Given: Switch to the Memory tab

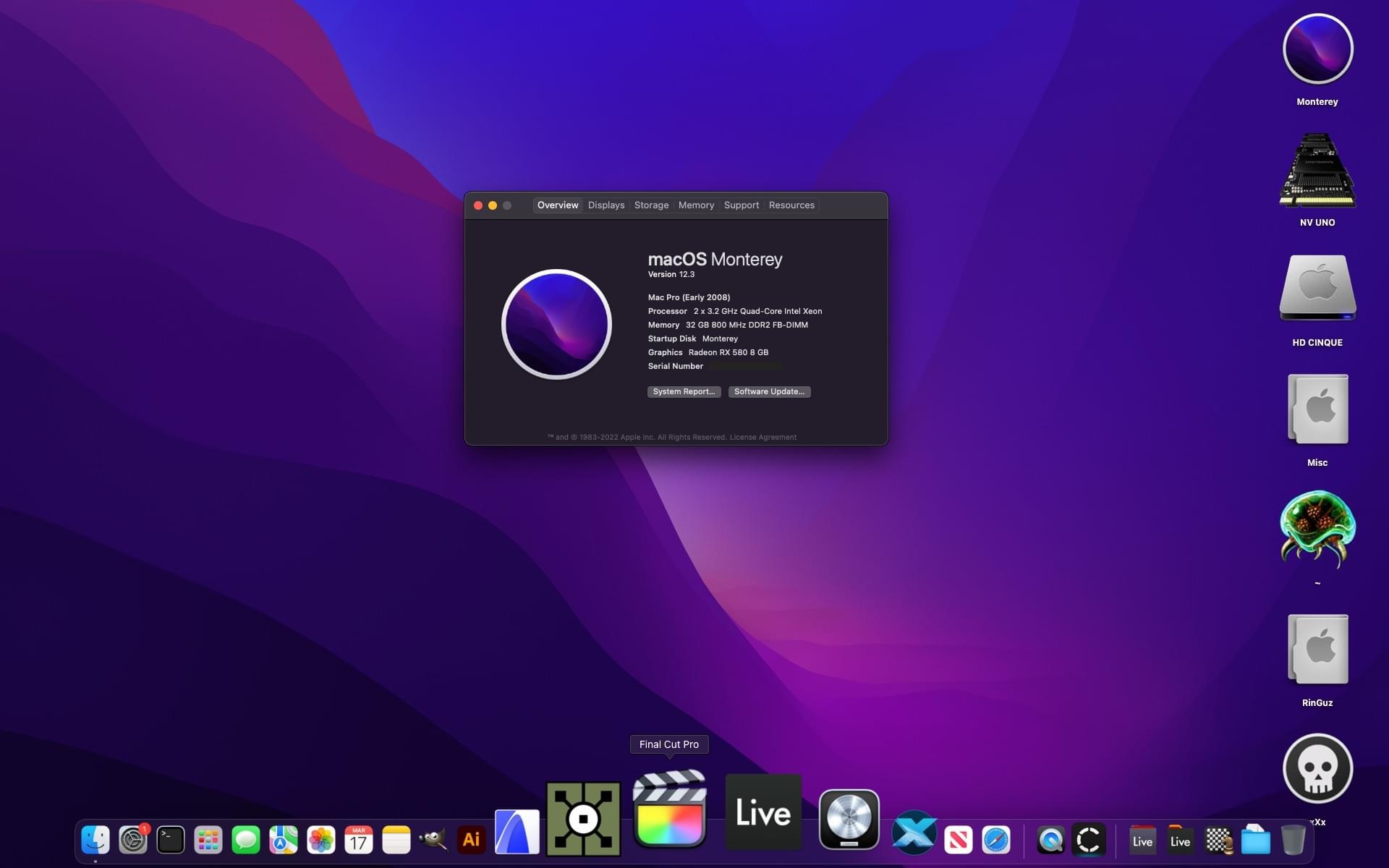Looking at the screenshot, I should pyautogui.click(x=696, y=205).
